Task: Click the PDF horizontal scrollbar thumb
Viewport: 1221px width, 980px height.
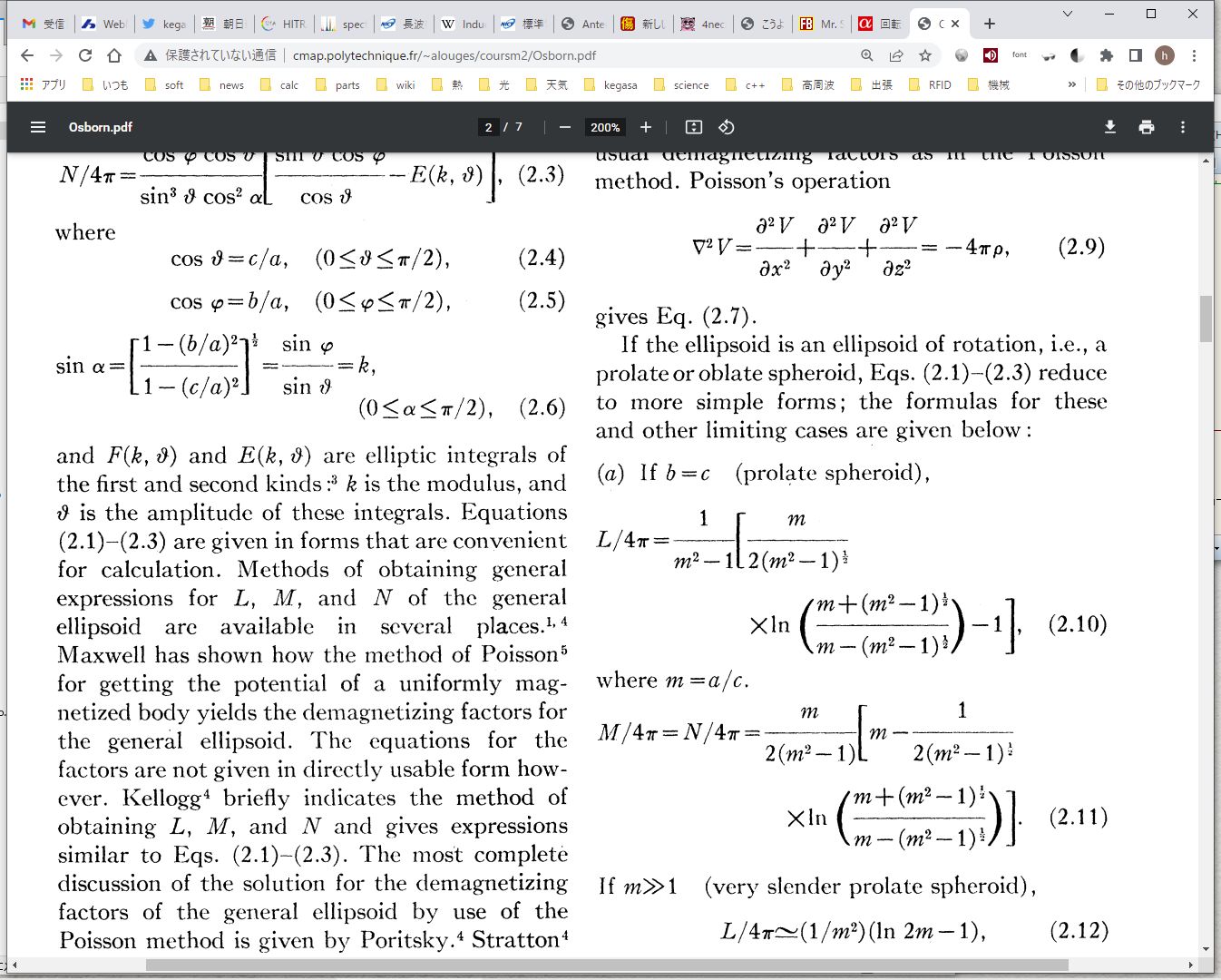Action: tap(607, 965)
